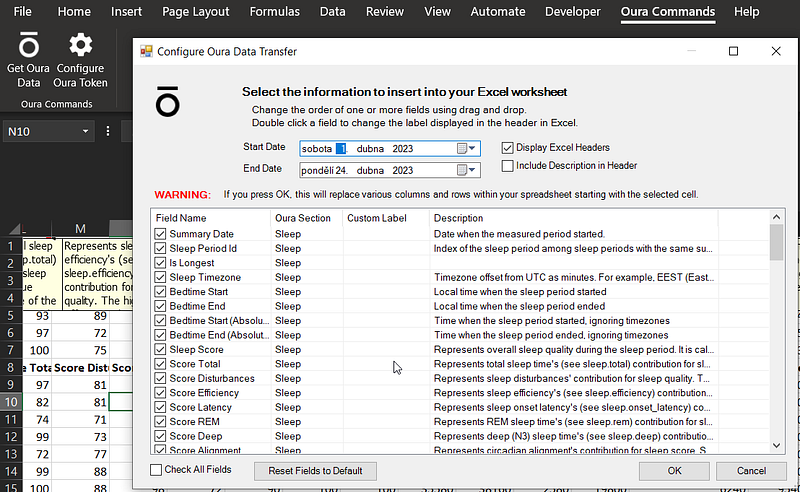The width and height of the screenshot is (800, 492).
Task: Switch to the View tab
Action: (437, 11)
